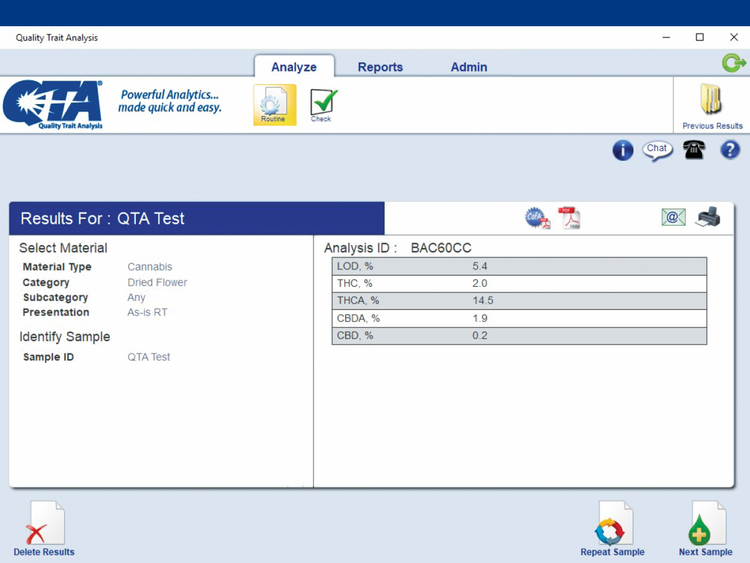Email the results using envelope icon
This screenshot has height=563, width=750.
[673, 217]
